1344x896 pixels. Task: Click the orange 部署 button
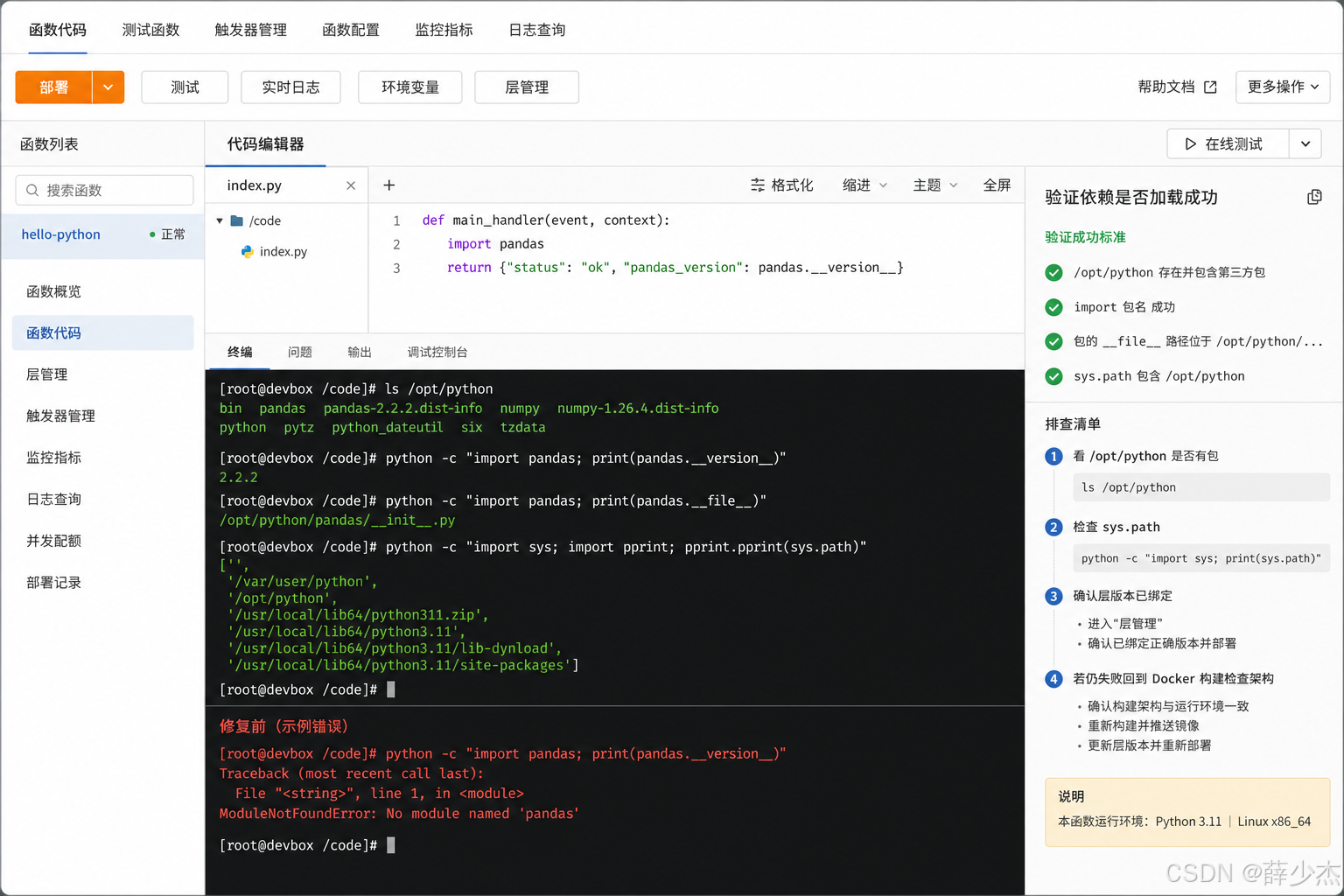tap(53, 87)
